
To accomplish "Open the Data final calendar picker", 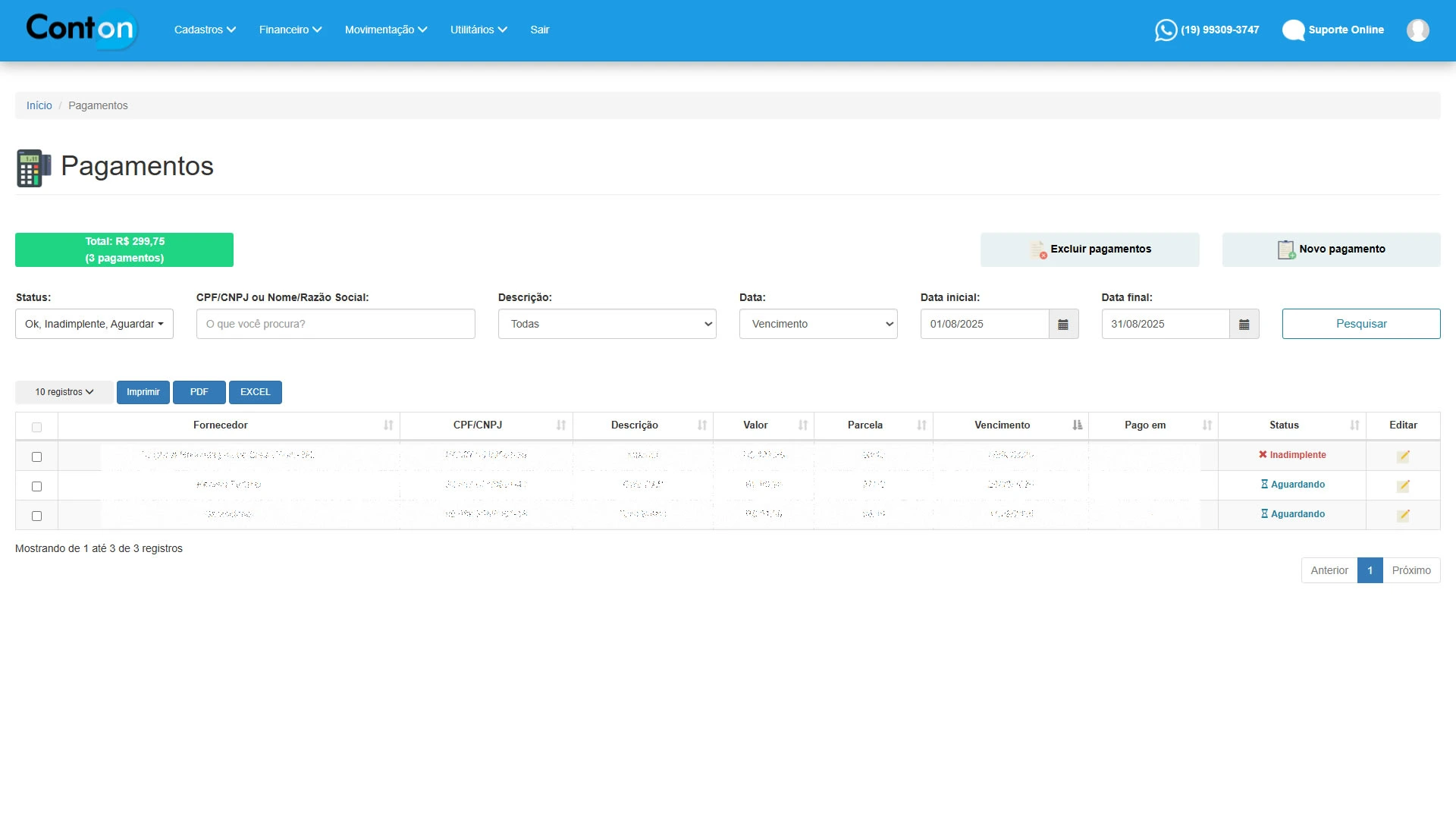I will 1244,324.
